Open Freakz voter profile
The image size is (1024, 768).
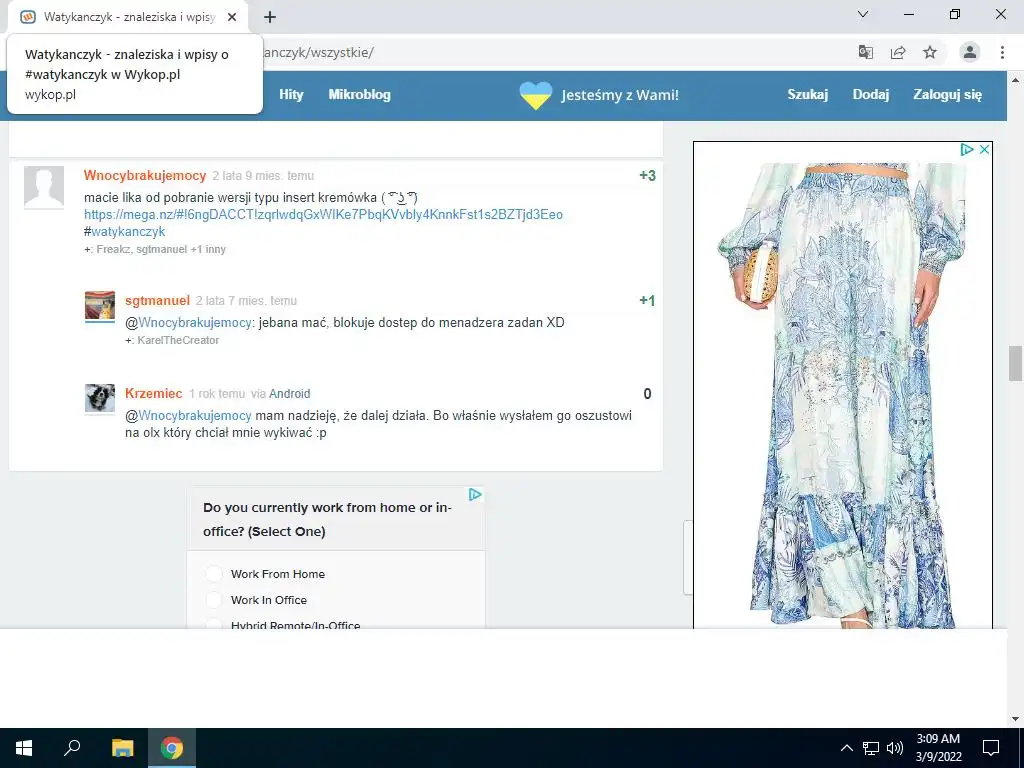(x=114, y=249)
